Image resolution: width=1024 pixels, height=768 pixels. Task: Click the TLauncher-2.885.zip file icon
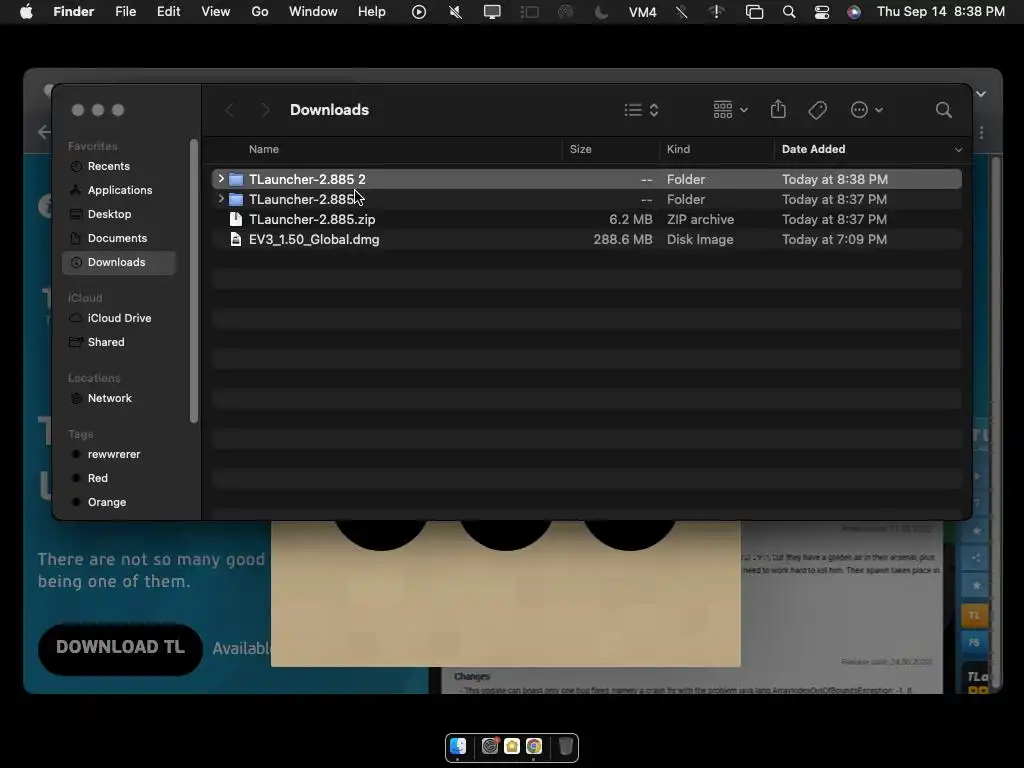(x=236, y=219)
